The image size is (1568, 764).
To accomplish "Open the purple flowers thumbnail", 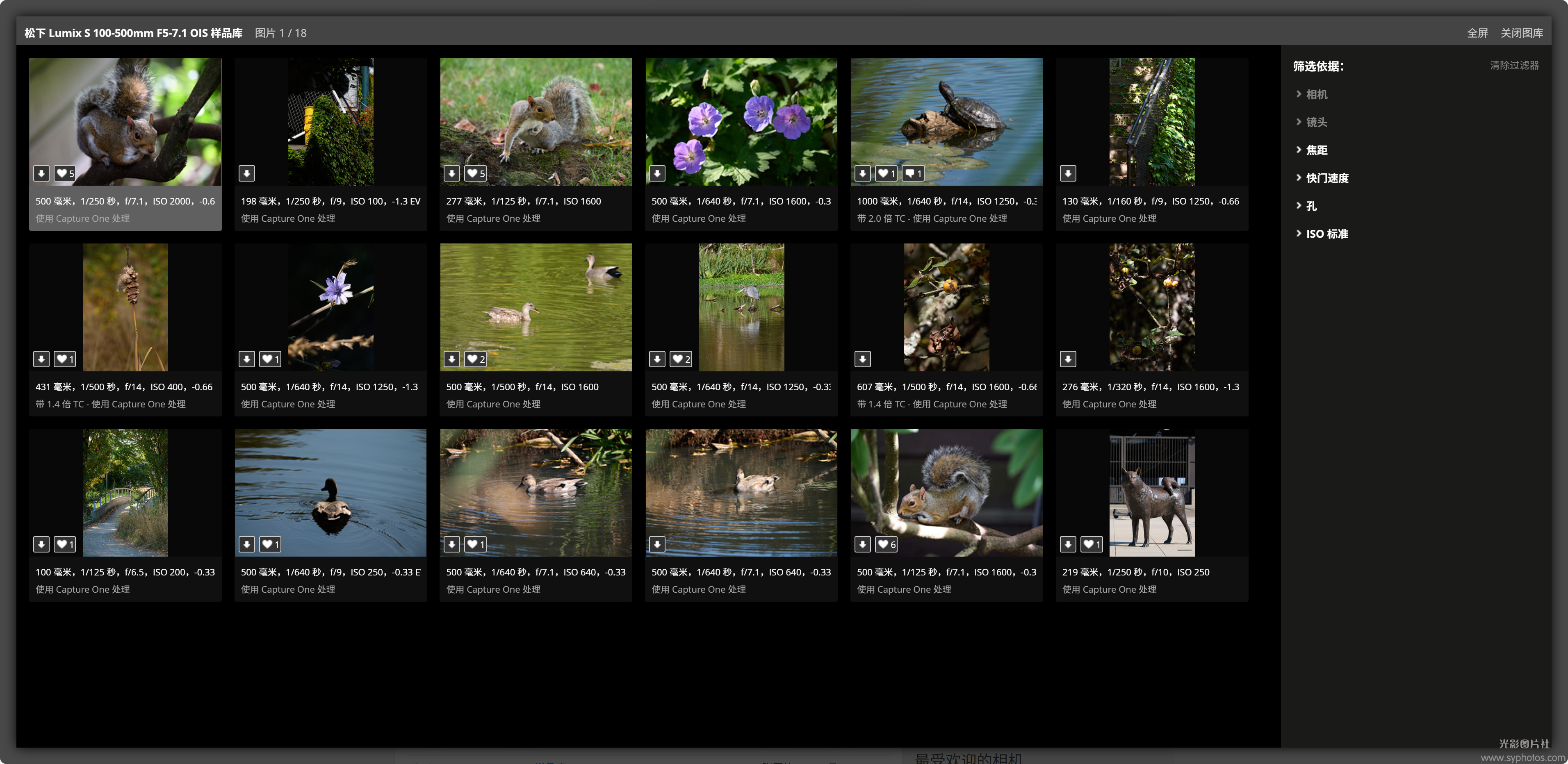I will pyautogui.click(x=741, y=122).
